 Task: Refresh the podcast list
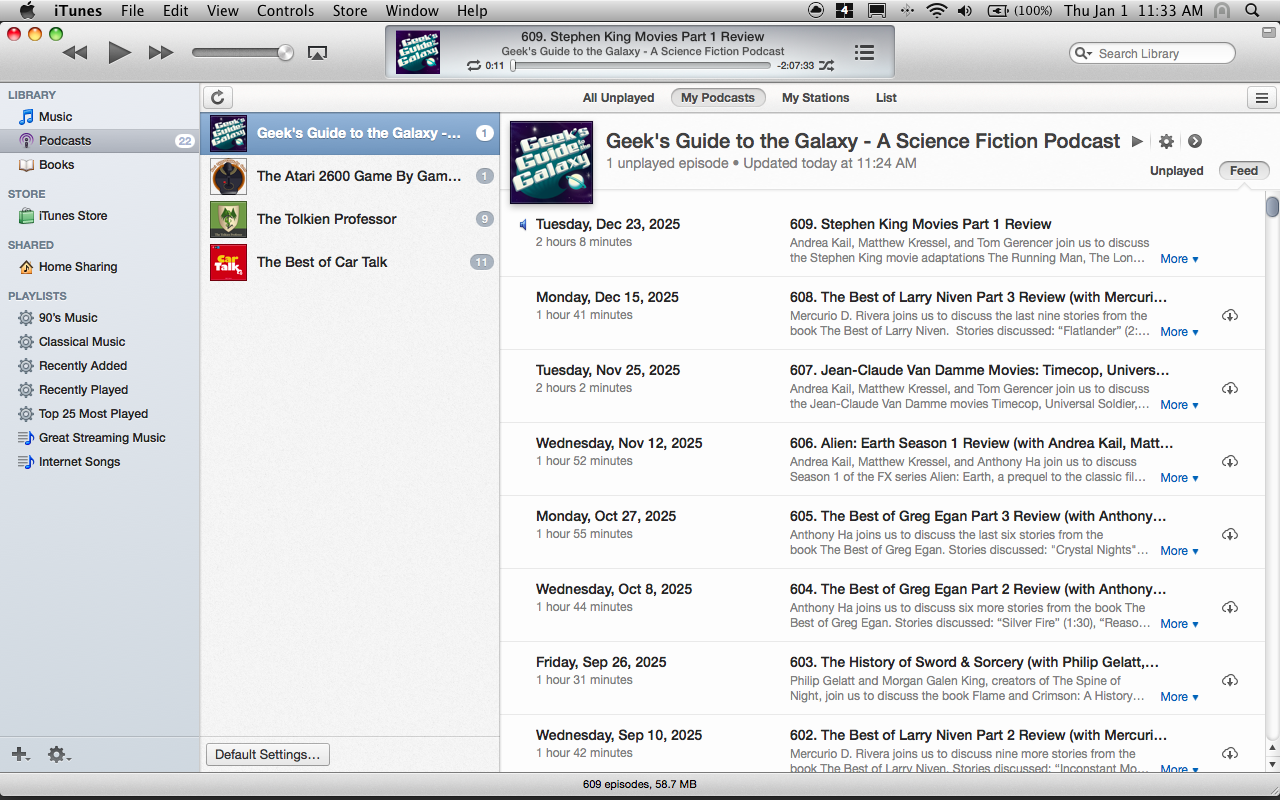tap(218, 97)
